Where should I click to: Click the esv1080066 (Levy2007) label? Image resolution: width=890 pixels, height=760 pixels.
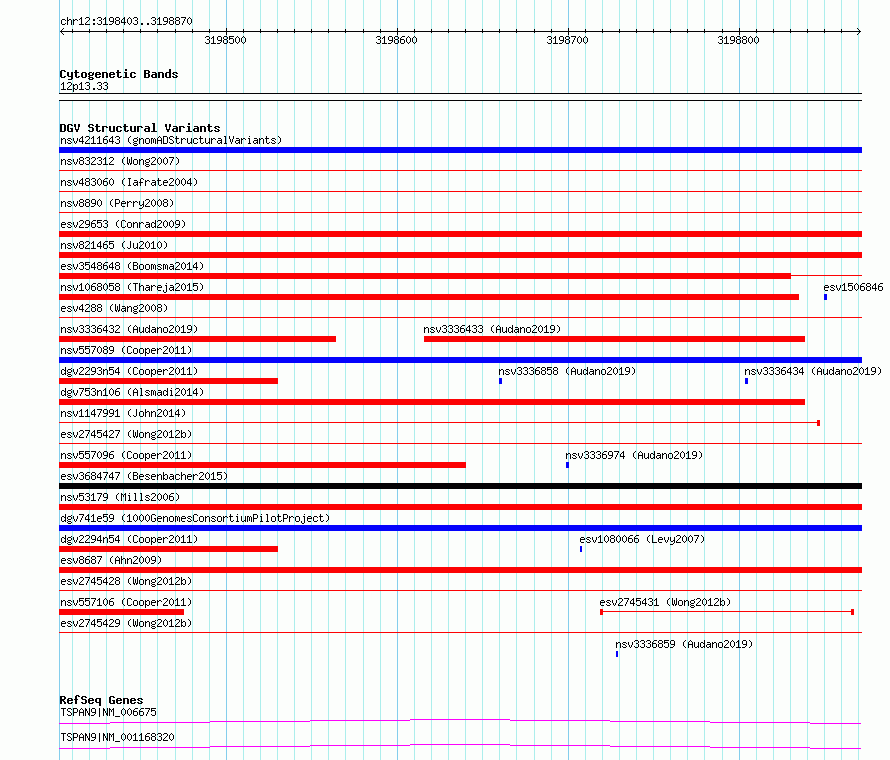click(642, 539)
